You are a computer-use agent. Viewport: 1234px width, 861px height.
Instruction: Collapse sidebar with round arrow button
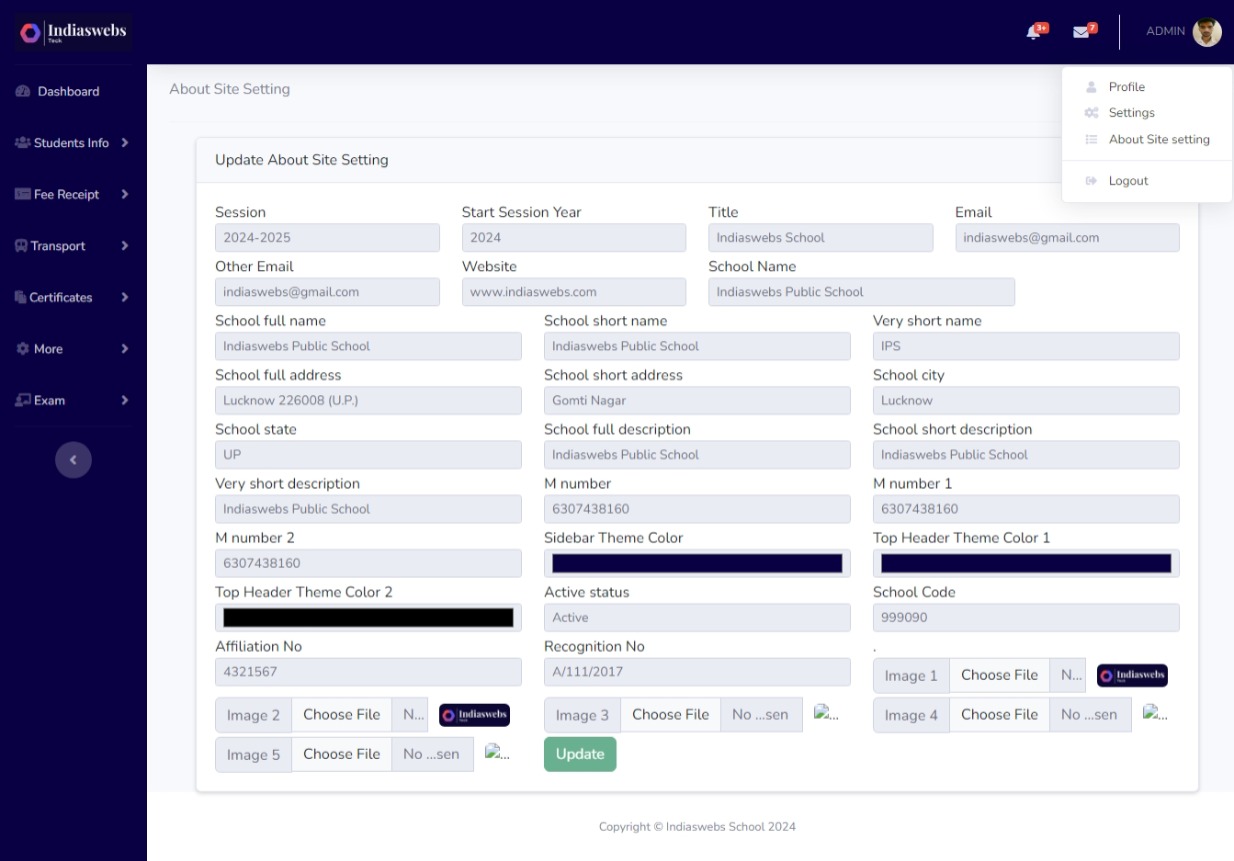pos(73,460)
